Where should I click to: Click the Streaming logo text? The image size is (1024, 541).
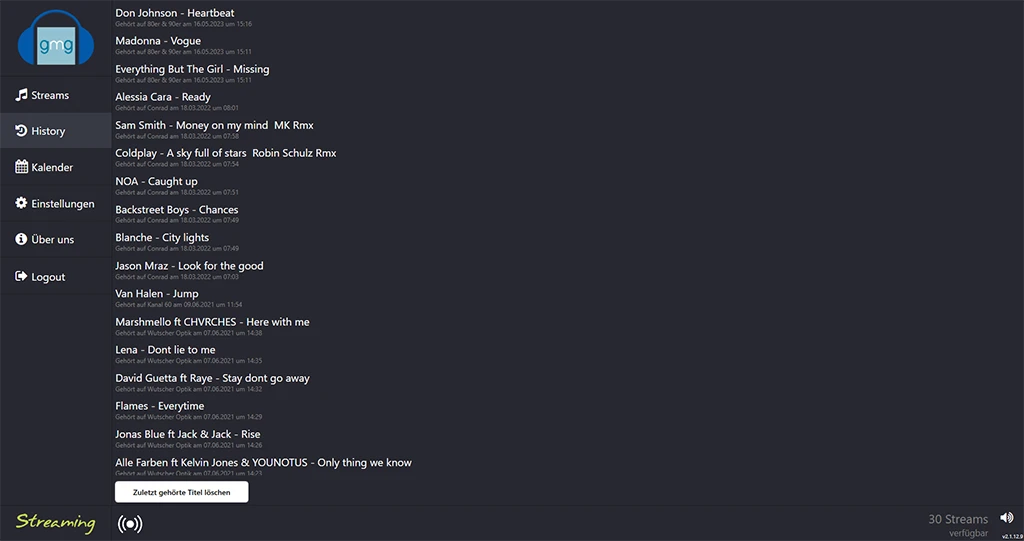tap(55, 522)
